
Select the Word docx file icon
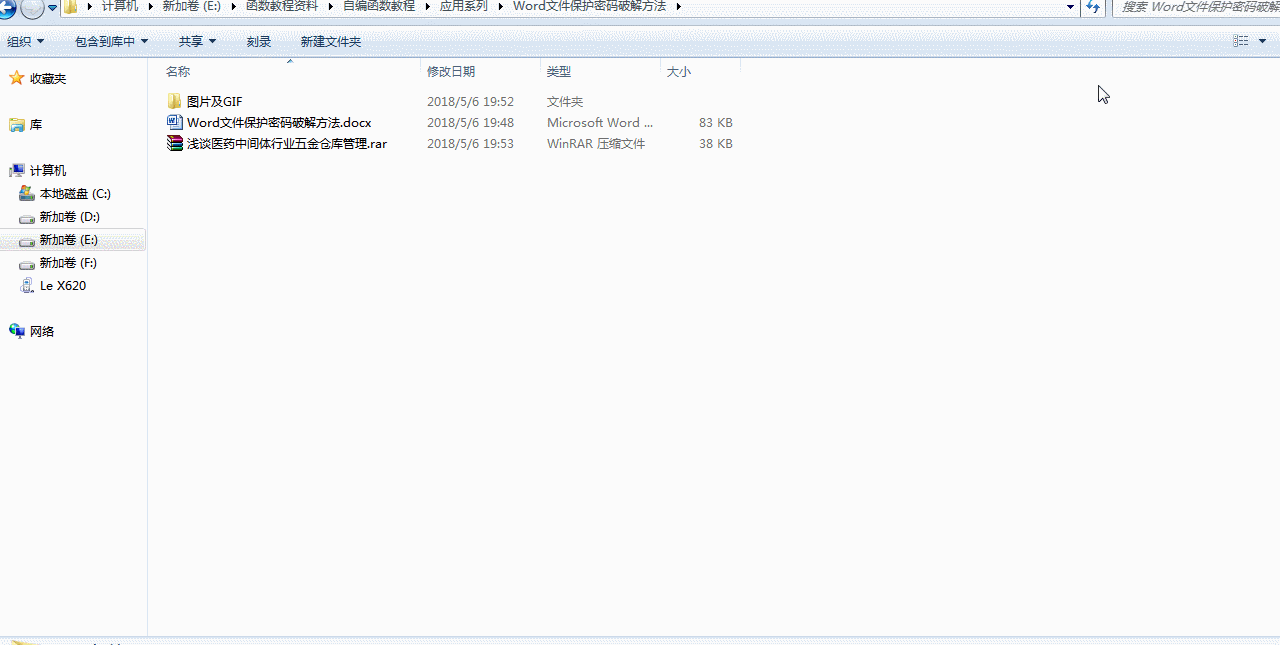[x=175, y=122]
